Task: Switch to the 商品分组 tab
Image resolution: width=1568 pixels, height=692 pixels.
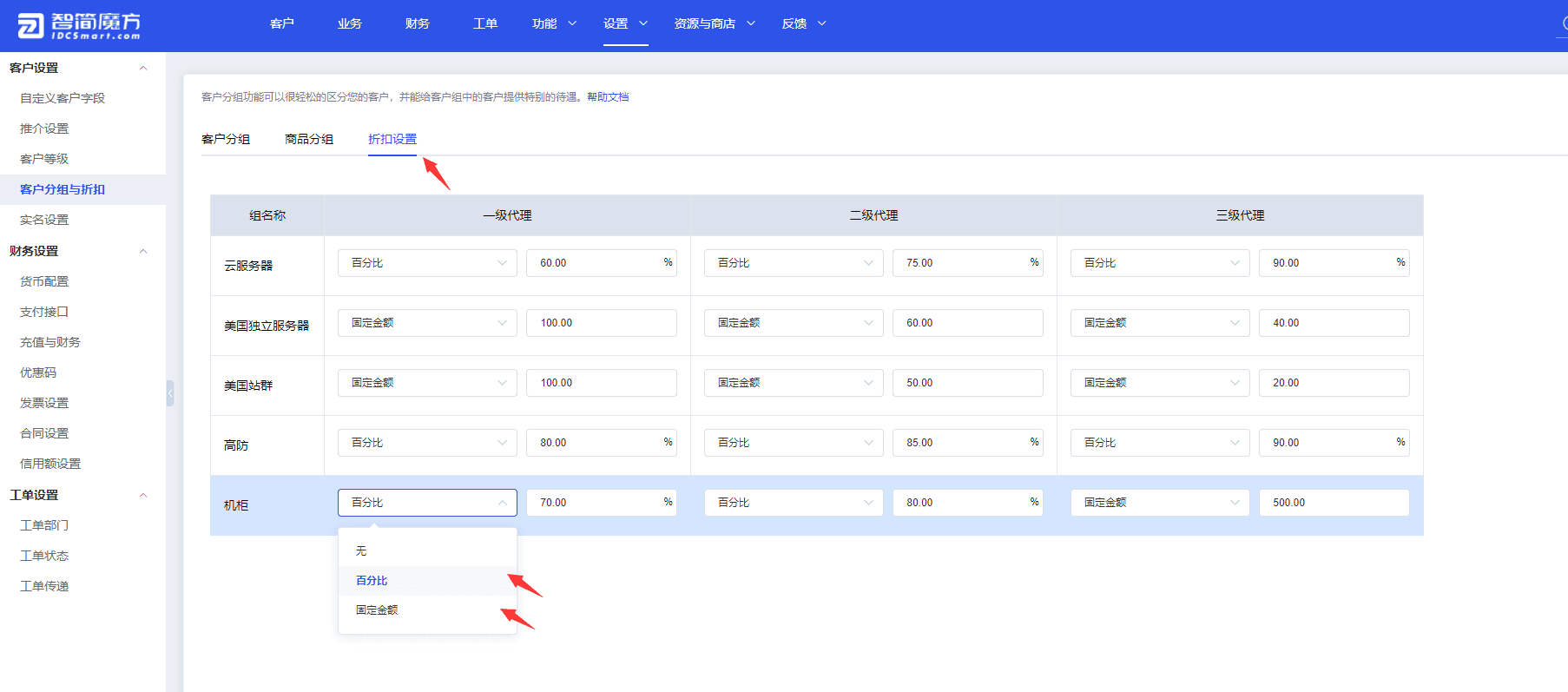Action: coord(309,139)
